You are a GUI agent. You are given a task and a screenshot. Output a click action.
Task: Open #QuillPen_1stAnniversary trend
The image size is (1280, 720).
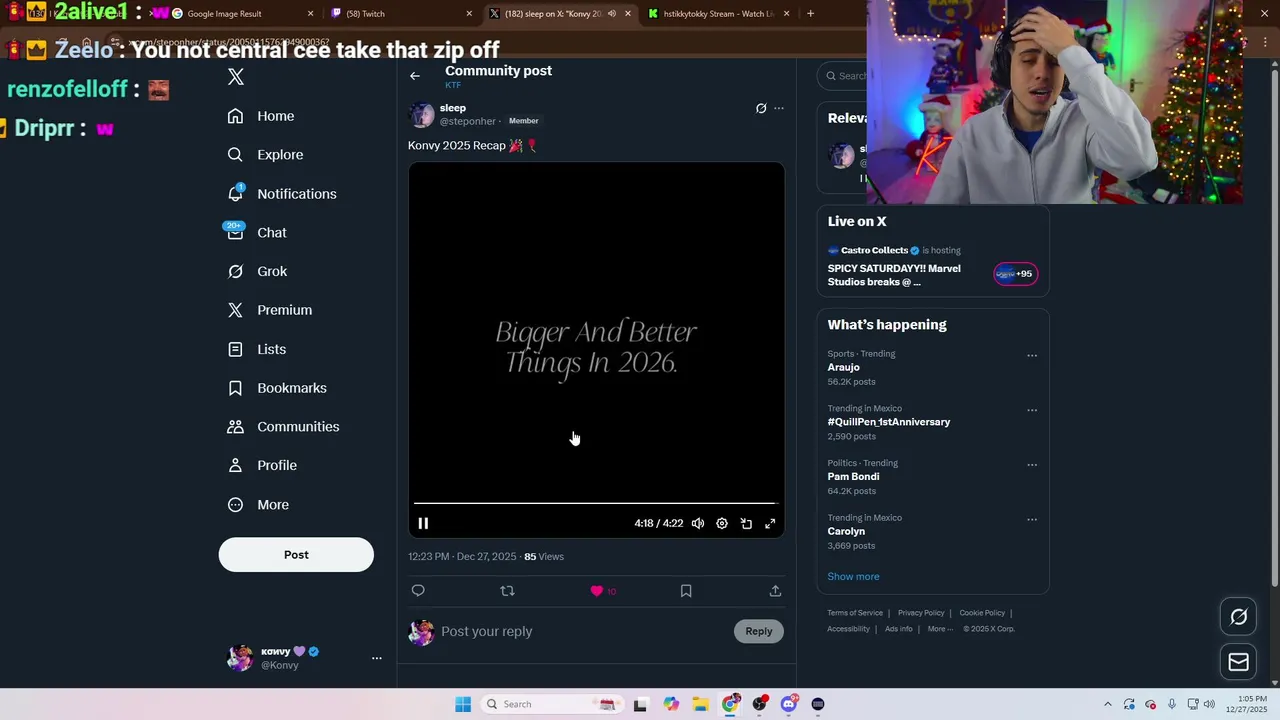pyautogui.click(x=889, y=422)
